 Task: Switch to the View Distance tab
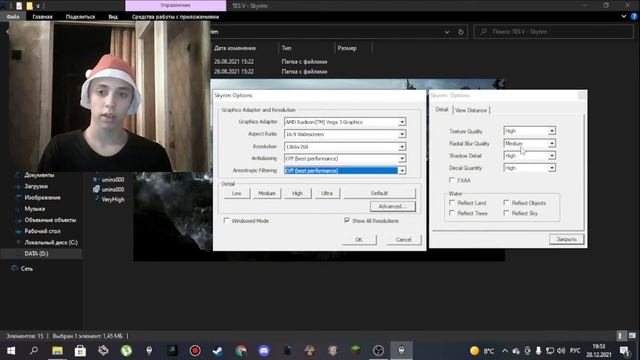[471, 110]
